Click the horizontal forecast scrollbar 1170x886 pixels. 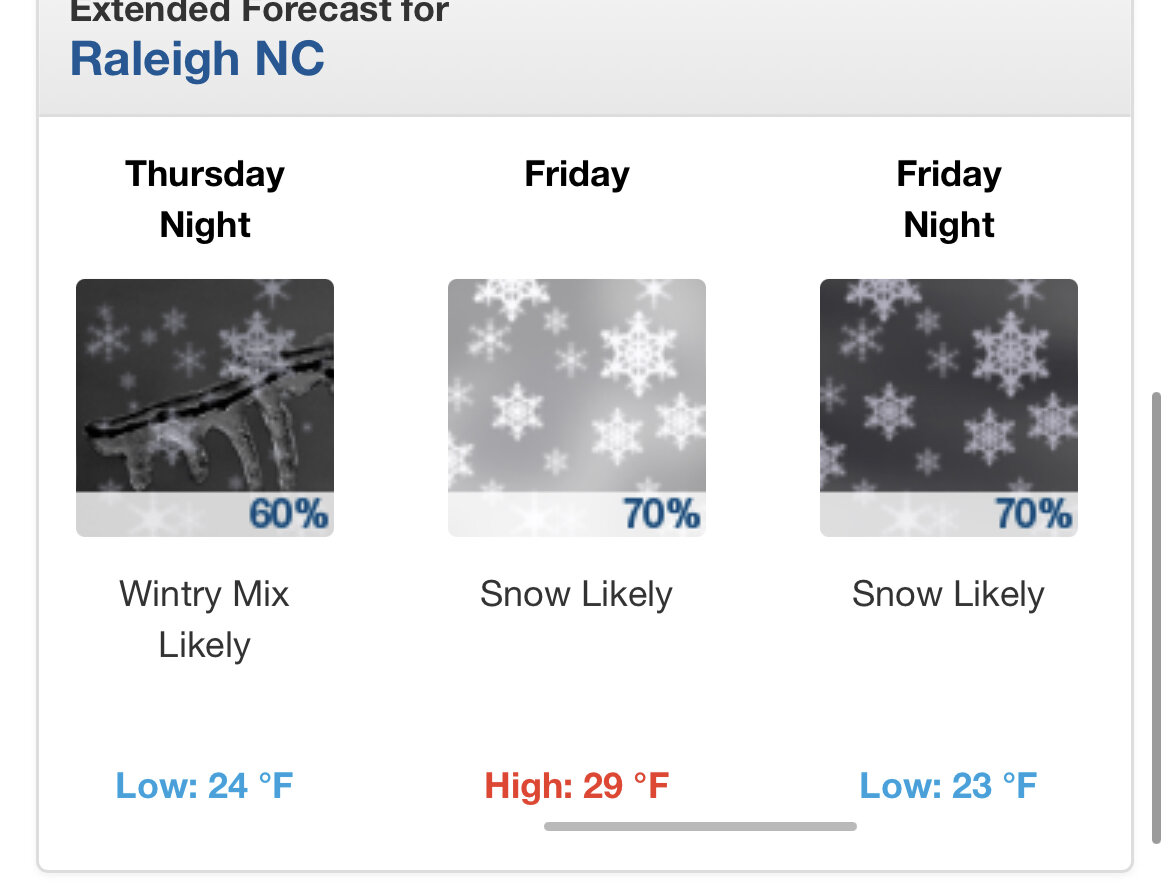pyautogui.click(x=700, y=826)
